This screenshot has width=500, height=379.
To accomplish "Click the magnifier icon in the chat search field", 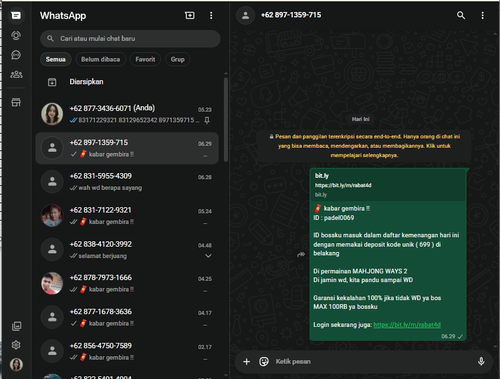I will tap(50, 39).
